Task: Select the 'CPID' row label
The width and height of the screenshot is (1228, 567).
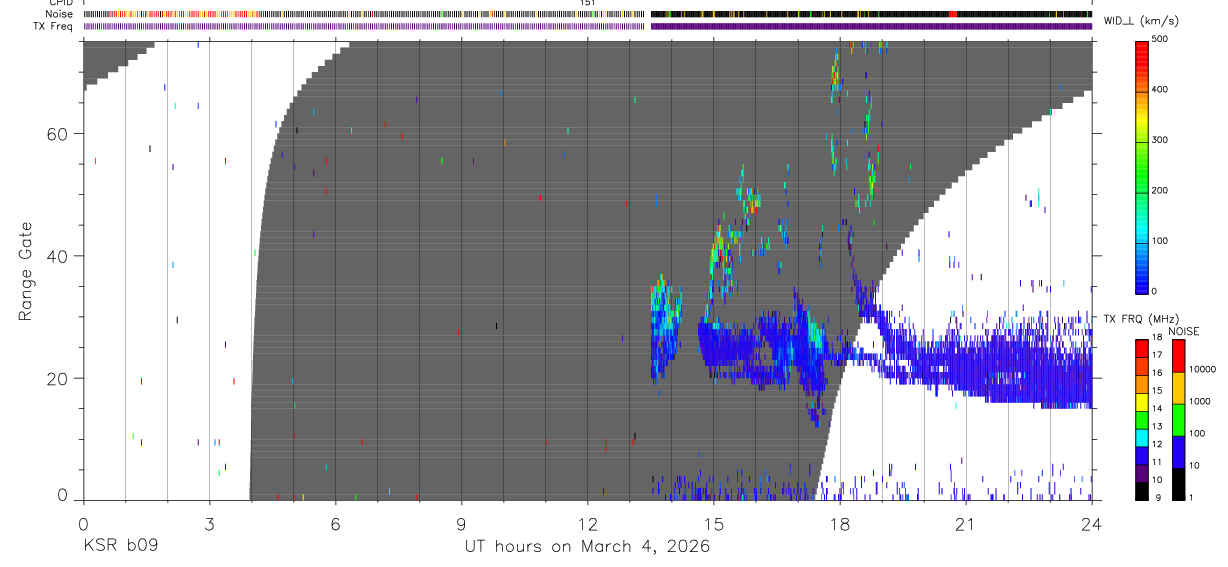Action: click(61, 3)
